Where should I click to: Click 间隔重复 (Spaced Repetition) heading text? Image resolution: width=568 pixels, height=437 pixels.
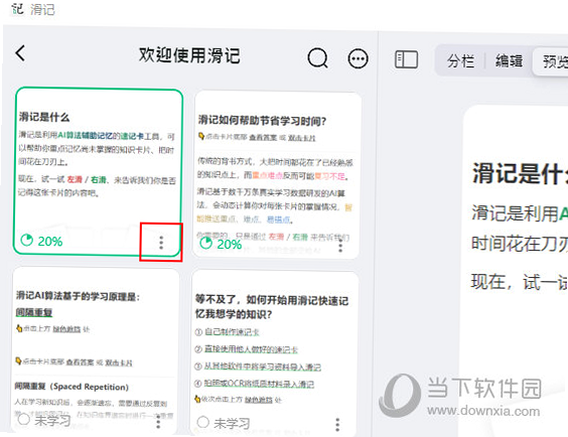click(x=72, y=387)
